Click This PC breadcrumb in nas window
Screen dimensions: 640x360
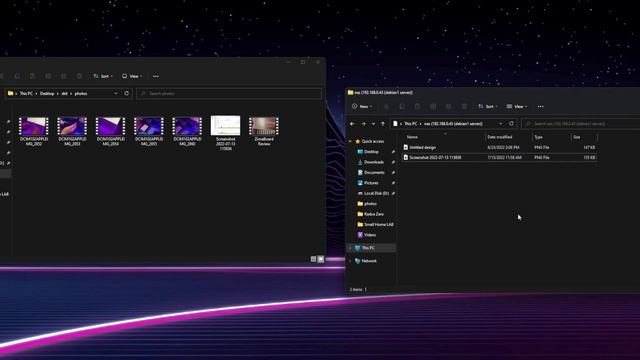[411, 124]
